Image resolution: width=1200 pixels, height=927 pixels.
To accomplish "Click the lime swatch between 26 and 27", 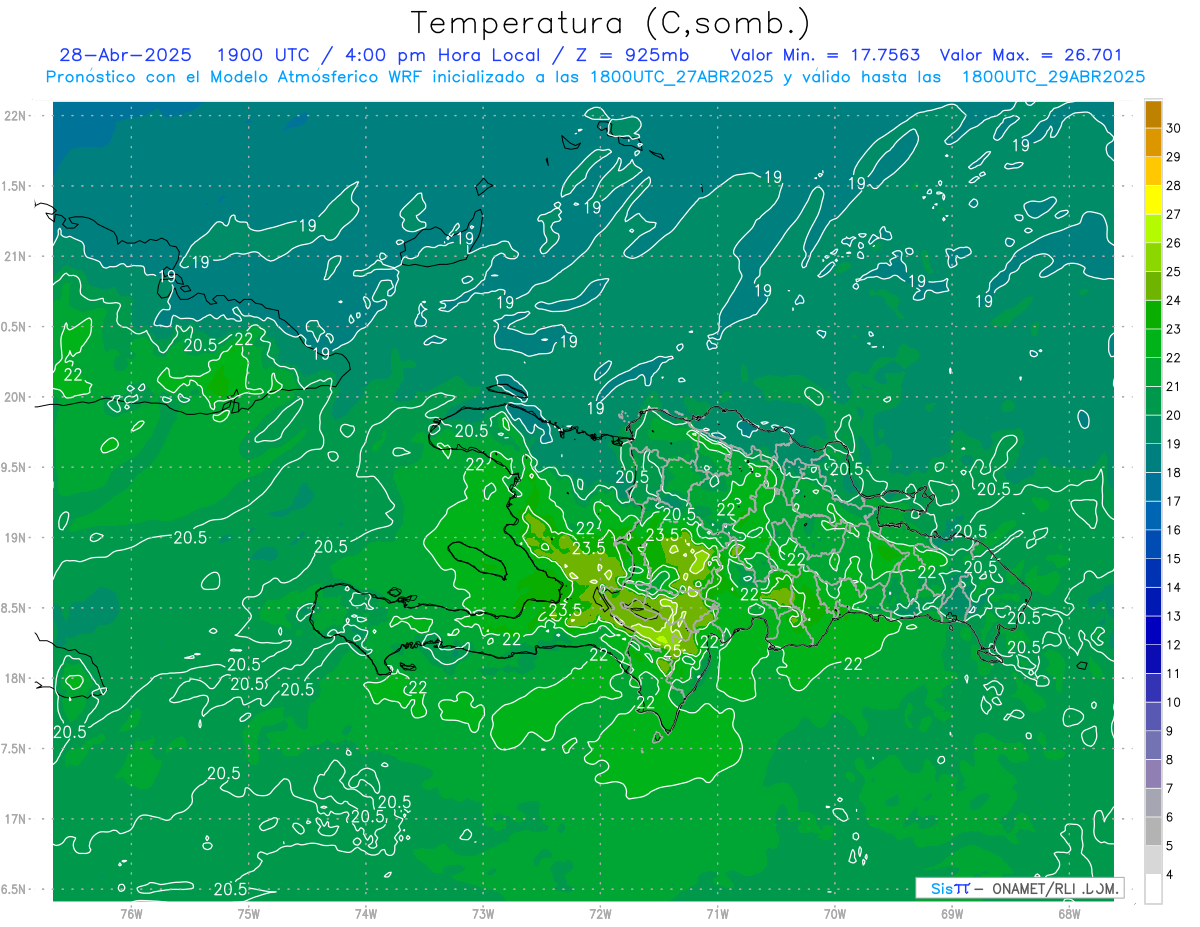I will (1153, 228).
